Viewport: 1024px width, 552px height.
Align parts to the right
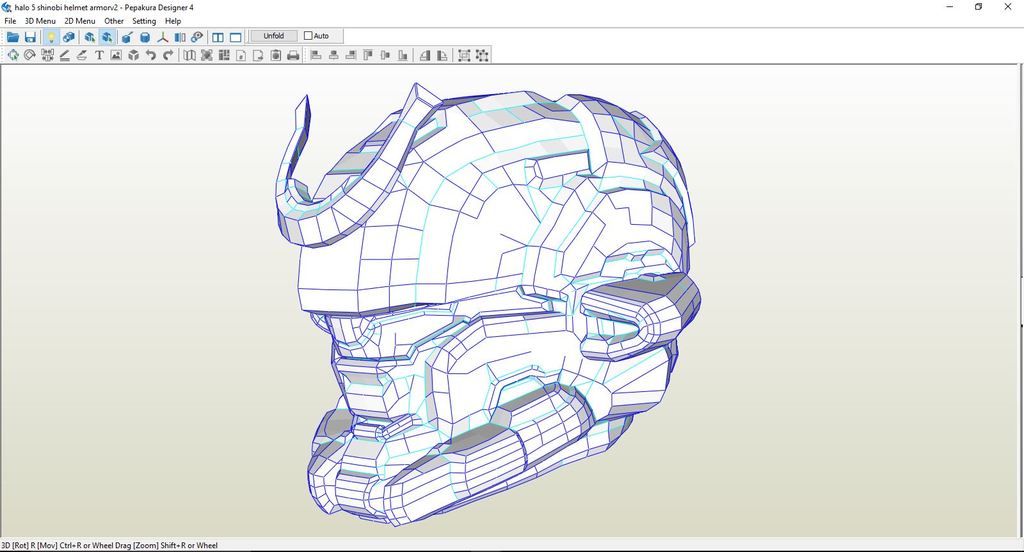point(351,56)
